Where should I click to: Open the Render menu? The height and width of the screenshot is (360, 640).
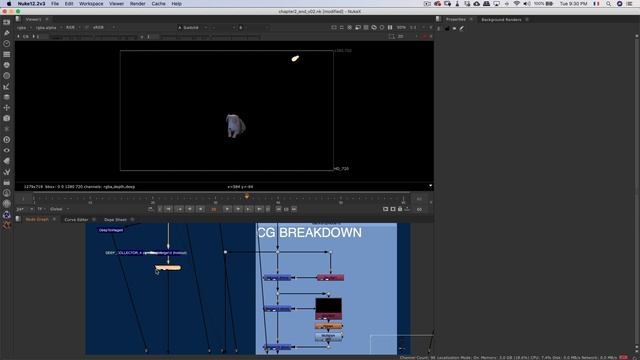pyautogui.click(x=138, y=4)
